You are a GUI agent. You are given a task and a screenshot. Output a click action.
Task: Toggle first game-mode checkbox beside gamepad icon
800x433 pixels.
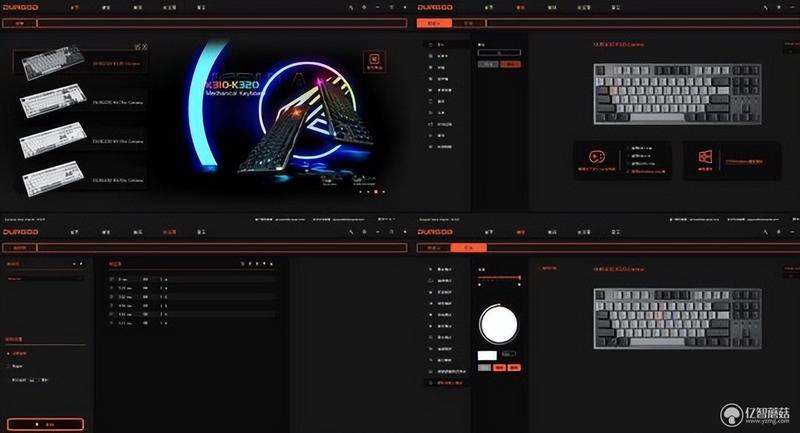pyautogui.click(x=629, y=148)
